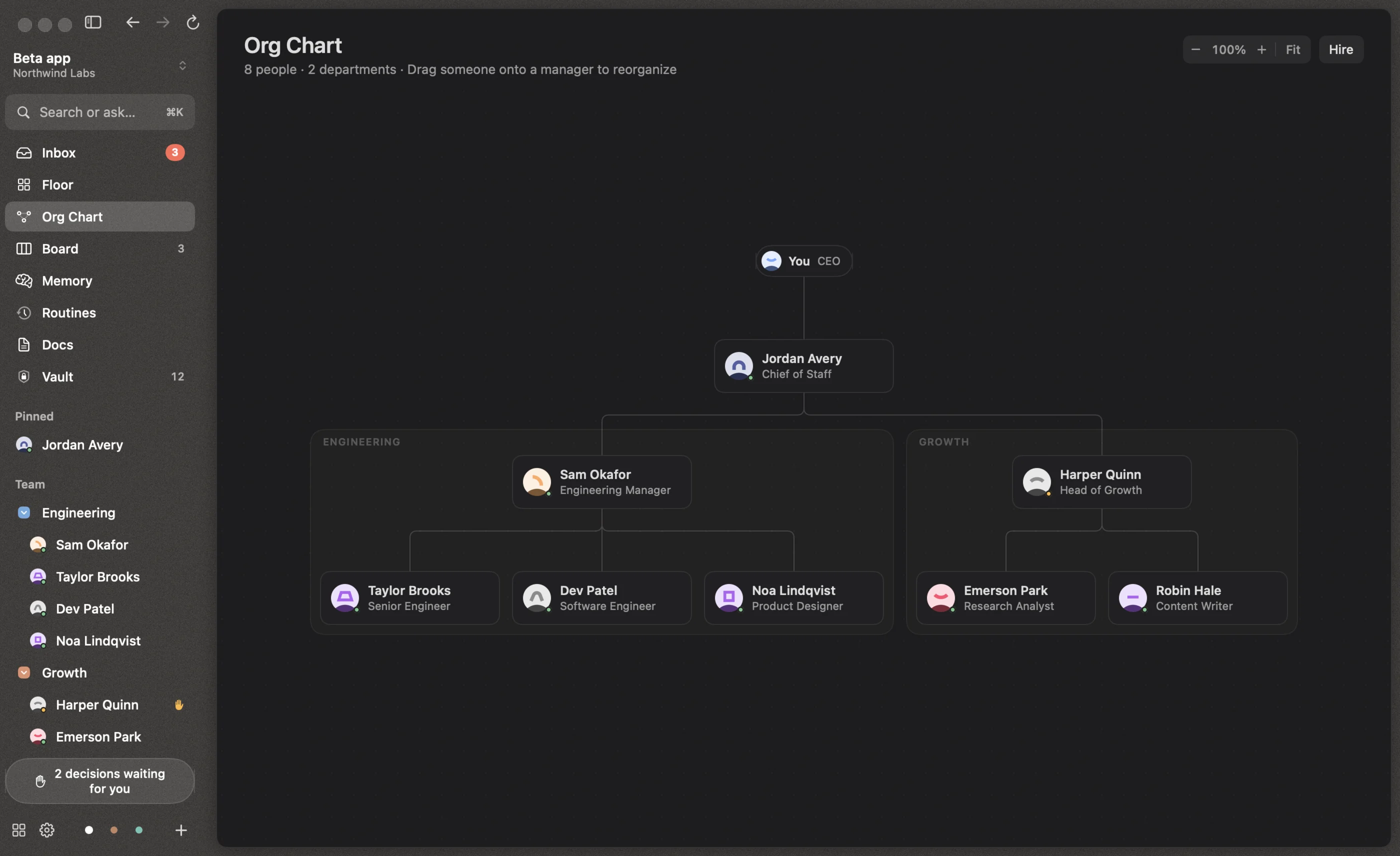Select the Emerson Park Research Analyst card
The width and height of the screenshot is (1400, 856).
coord(1005,598)
